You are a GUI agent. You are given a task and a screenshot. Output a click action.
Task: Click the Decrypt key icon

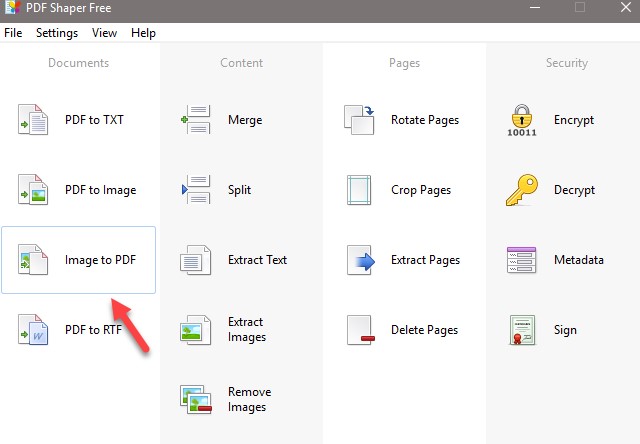[x=522, y=190]
